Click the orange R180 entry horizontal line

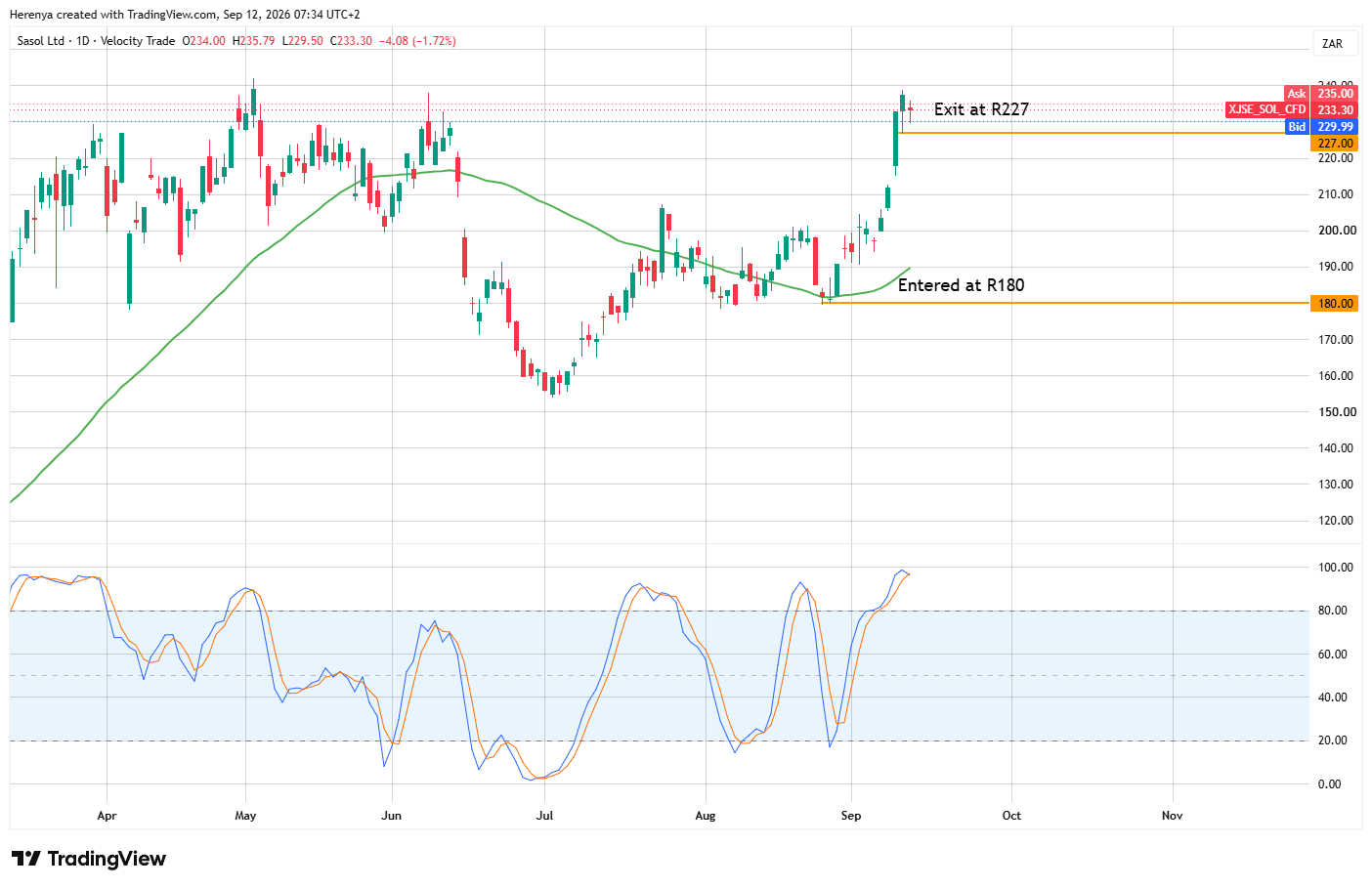1065,303
